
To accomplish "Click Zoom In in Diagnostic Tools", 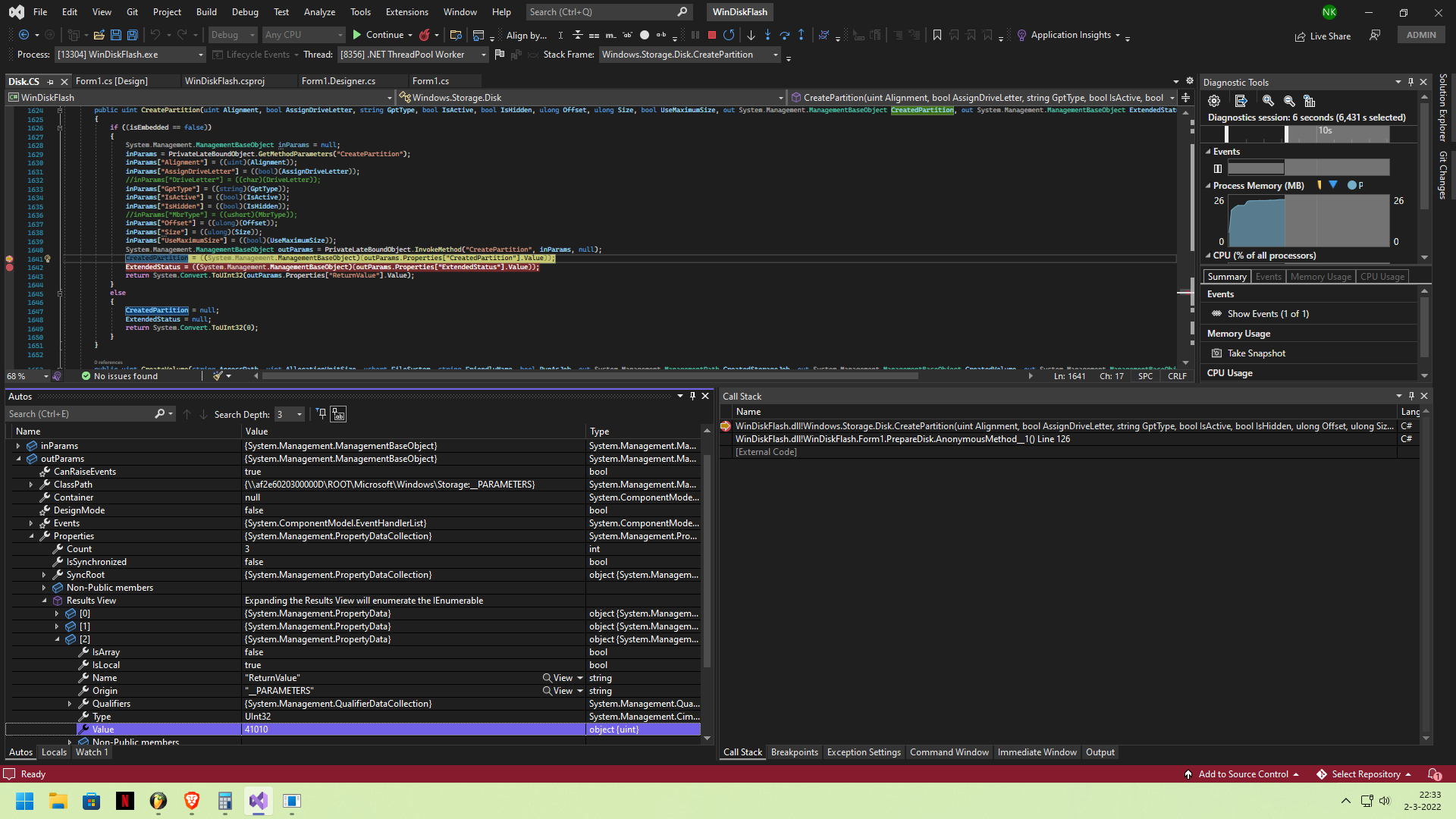I will pyautogui.click(x=1268, y=101).
